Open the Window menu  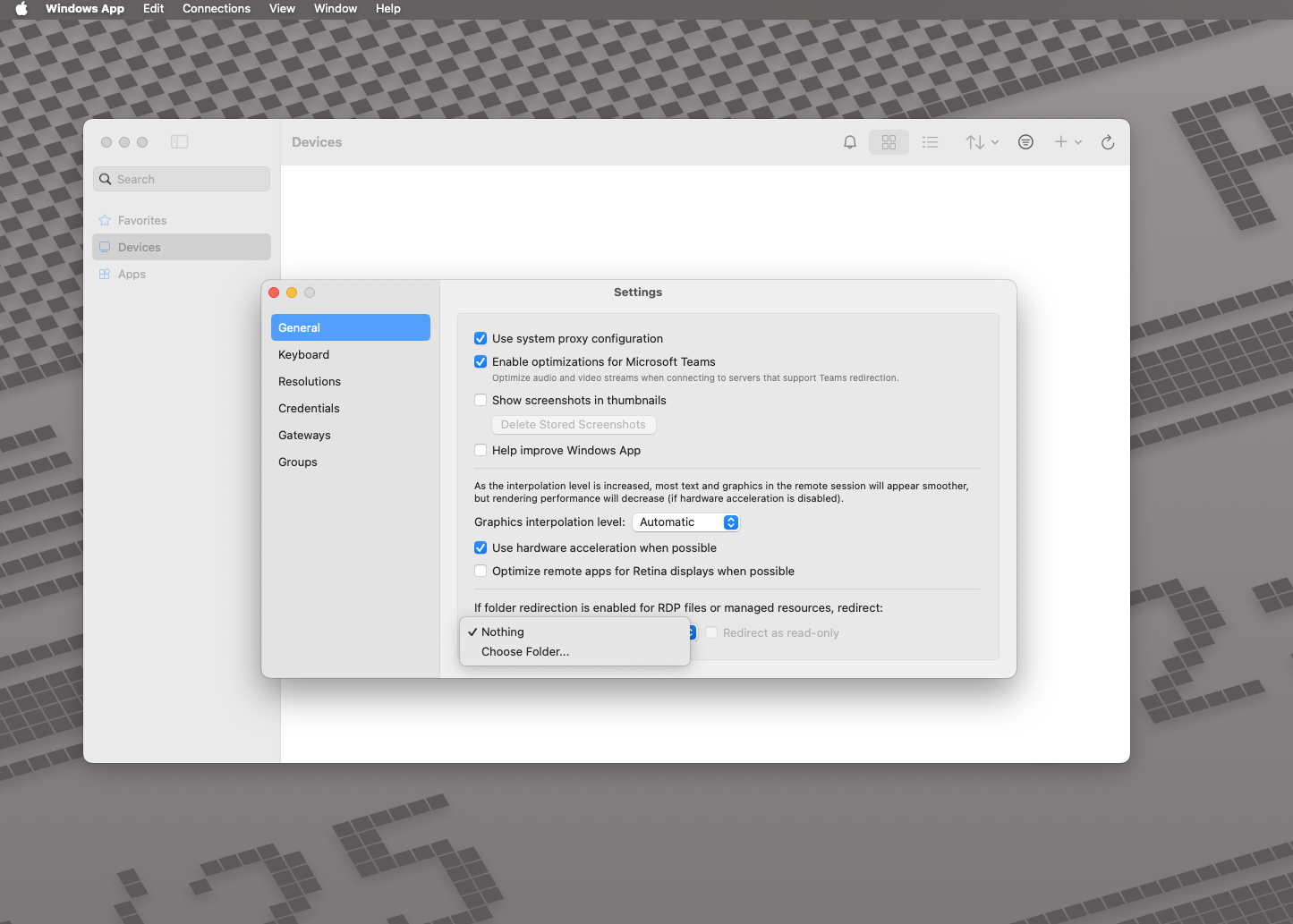coord(336,9)
